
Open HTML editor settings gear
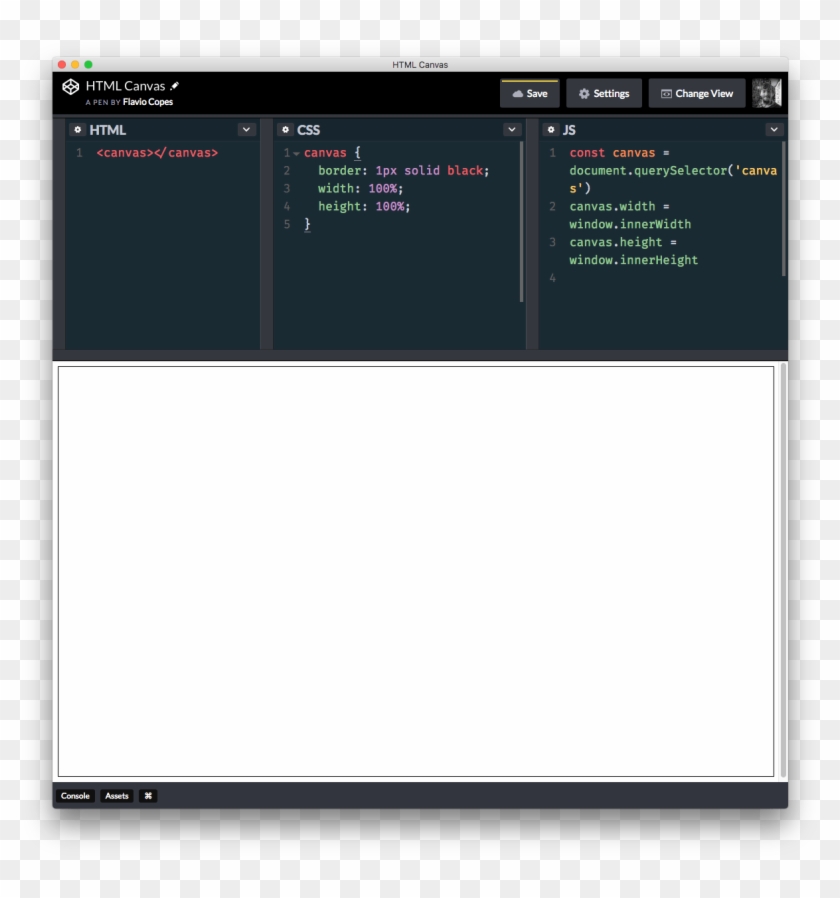[x=78, y=130]
